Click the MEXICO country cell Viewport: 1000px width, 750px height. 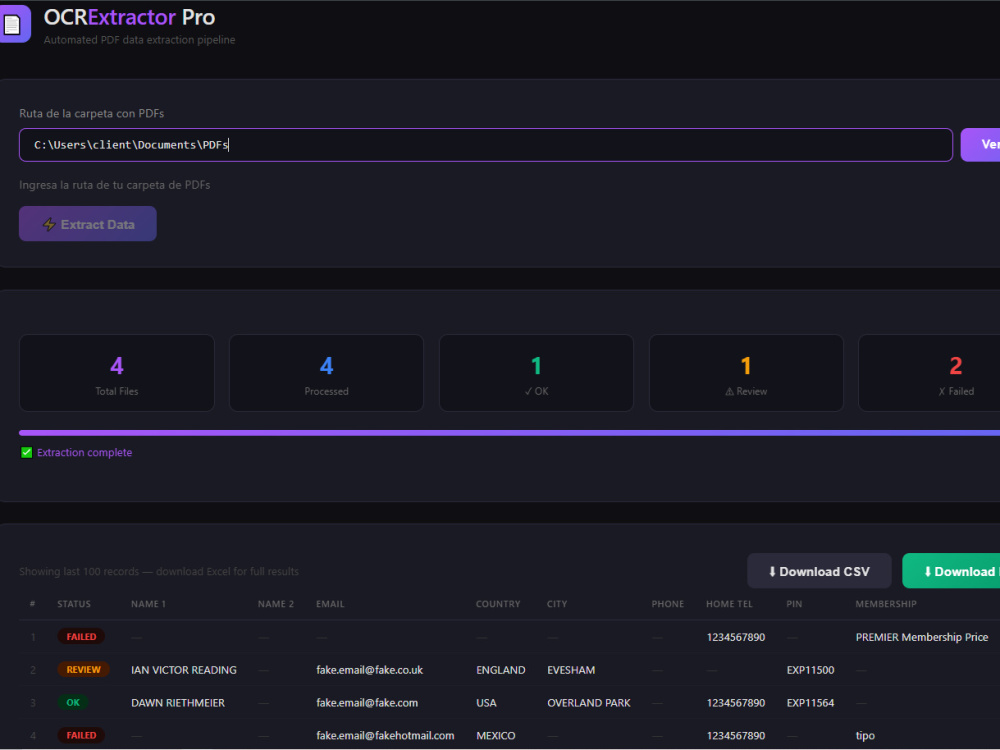pyautogui.click(x=496, y=735)
